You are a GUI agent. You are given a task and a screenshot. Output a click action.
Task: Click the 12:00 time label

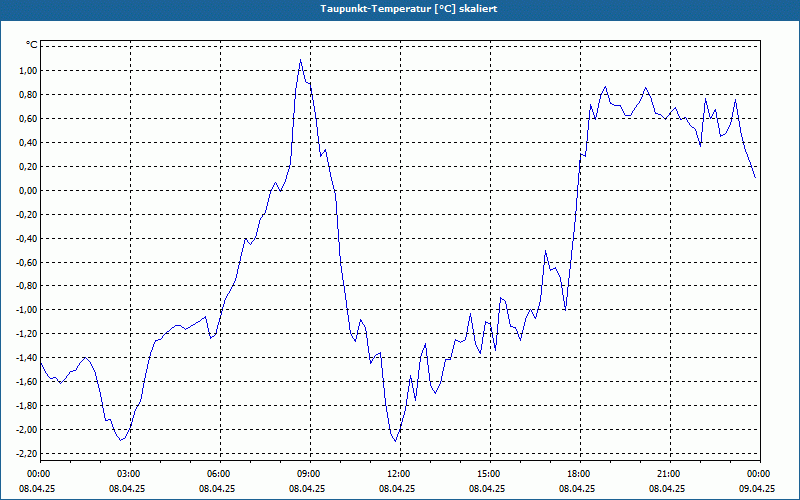397,474
